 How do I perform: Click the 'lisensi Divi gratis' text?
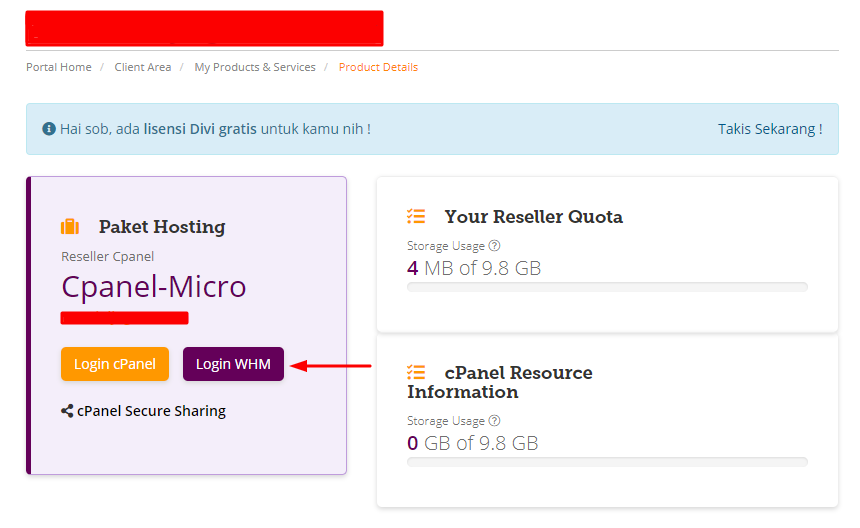(x=200, y=129)
